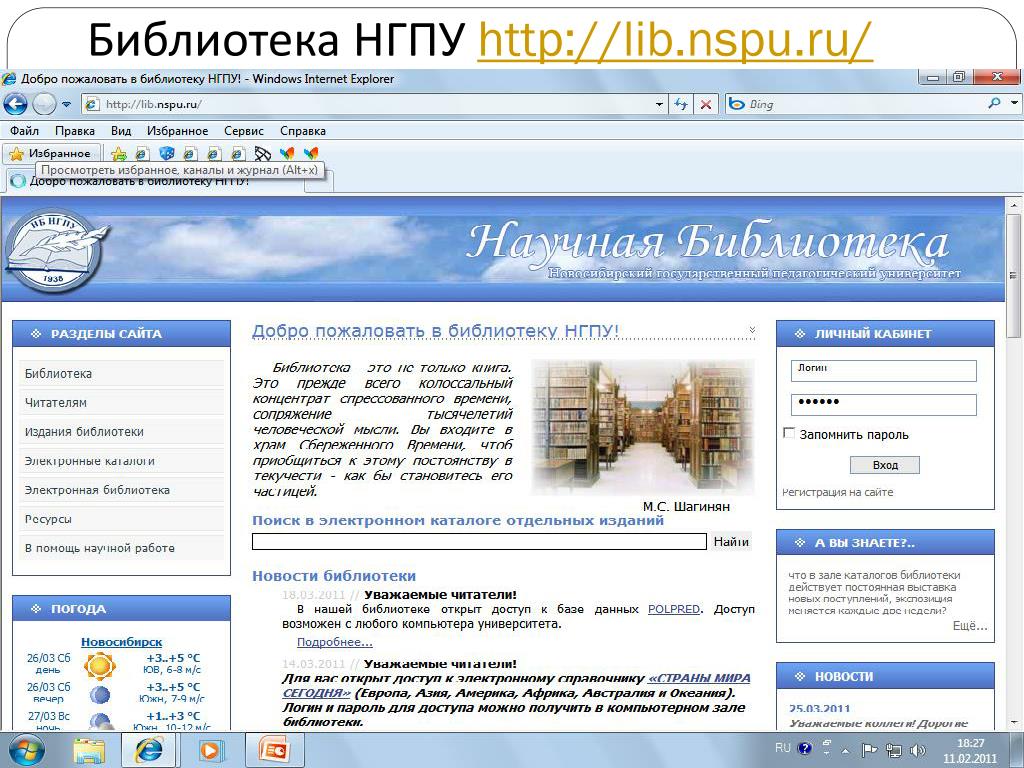Open the recent pages dropdown arrow
Image resolution: width=1024 pixels, height=768 pixels.
66,104
